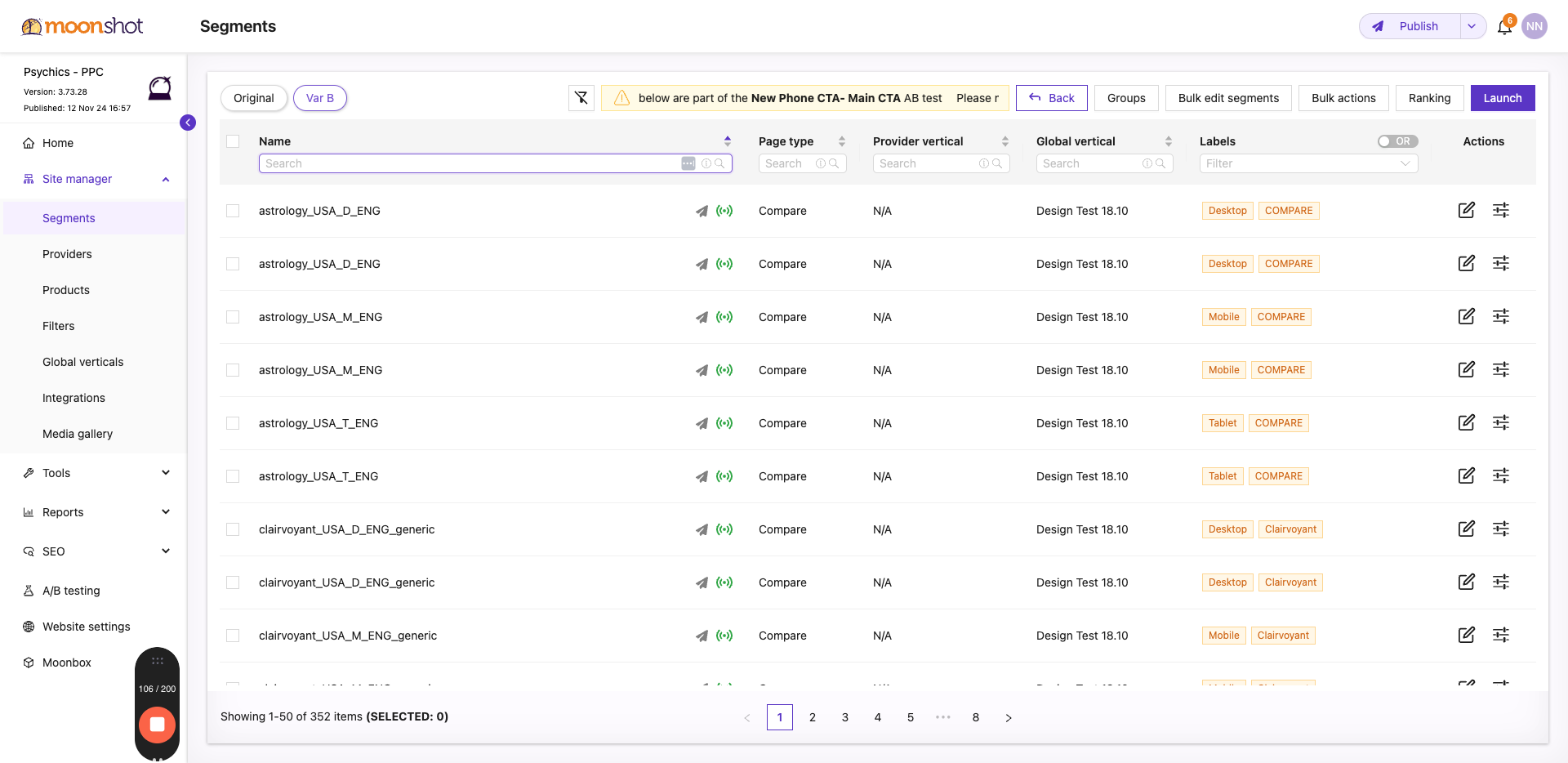This screenshot has height=763, width=1568.
Task: Click publish plane icon on first astrology_USA_T_ENG row
Action: click(x=702, y=423)
